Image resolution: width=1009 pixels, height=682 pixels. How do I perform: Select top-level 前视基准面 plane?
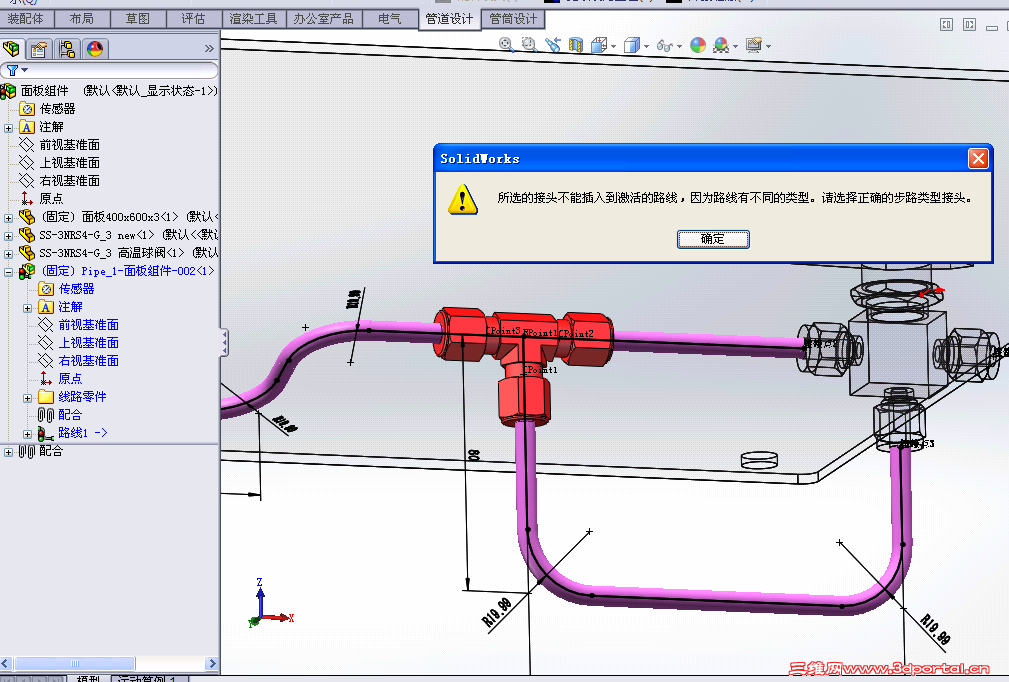click(x=69, y=145)
